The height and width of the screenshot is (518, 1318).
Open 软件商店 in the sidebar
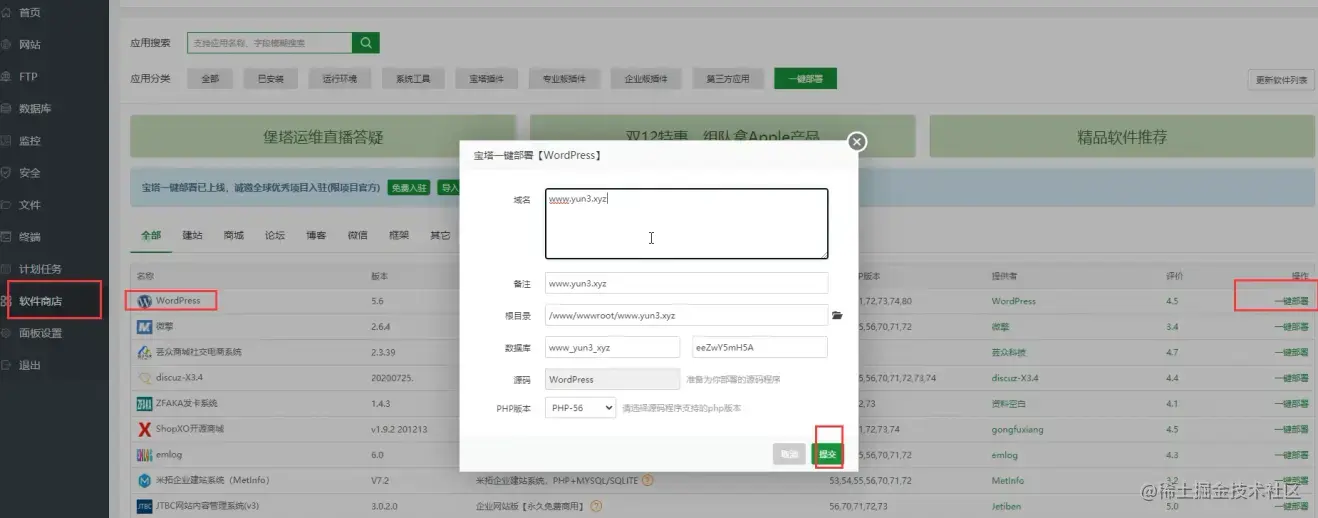click(x=40, y=301)
